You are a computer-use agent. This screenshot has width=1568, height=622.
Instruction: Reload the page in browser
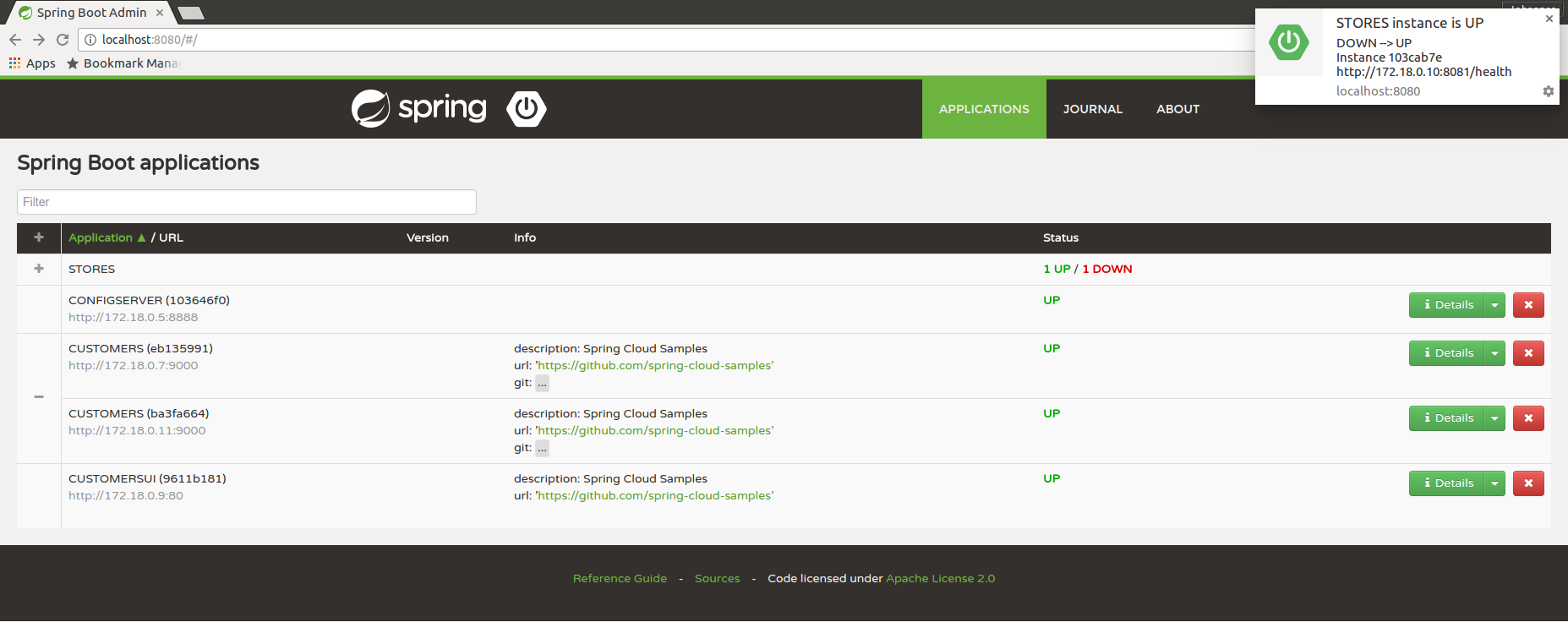(63, 40)
